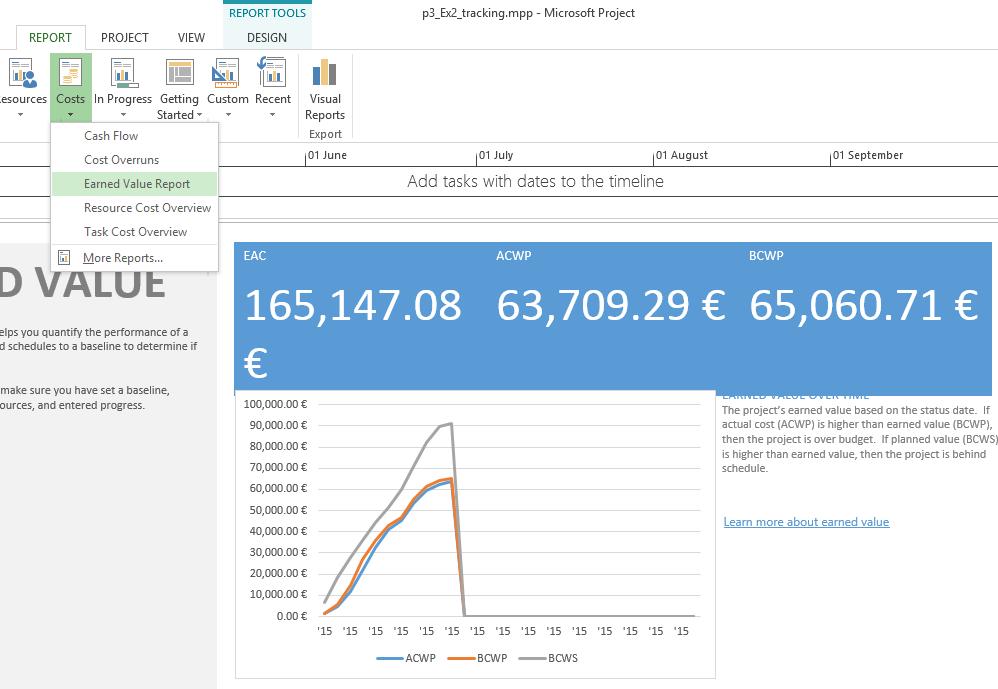This screenshot has width=998, height=689.
Task: Open the Custom reports icon
Action: pyautogui.click(x=227, y=73)
